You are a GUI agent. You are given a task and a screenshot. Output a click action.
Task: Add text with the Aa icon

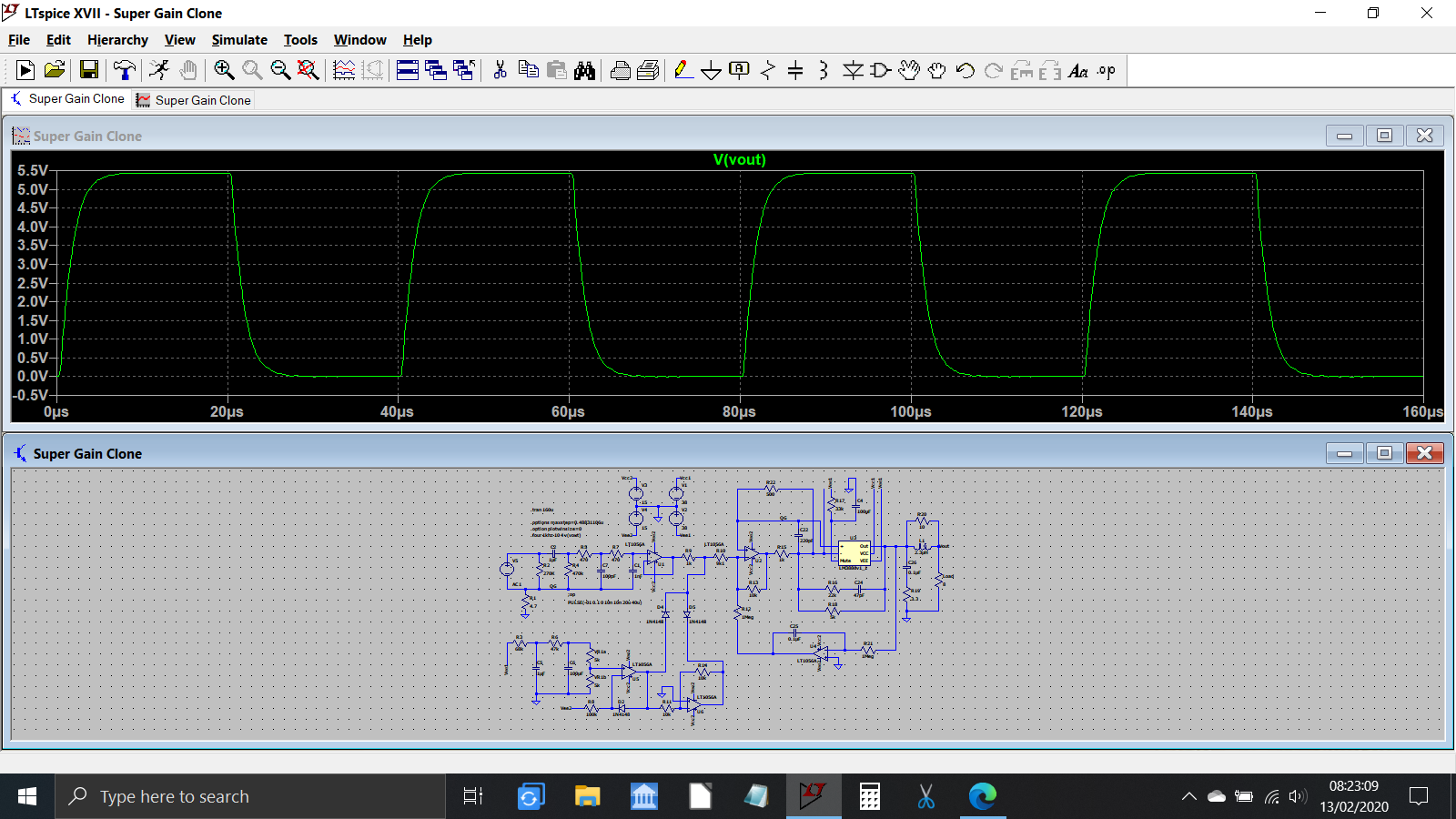(1078, 70)
